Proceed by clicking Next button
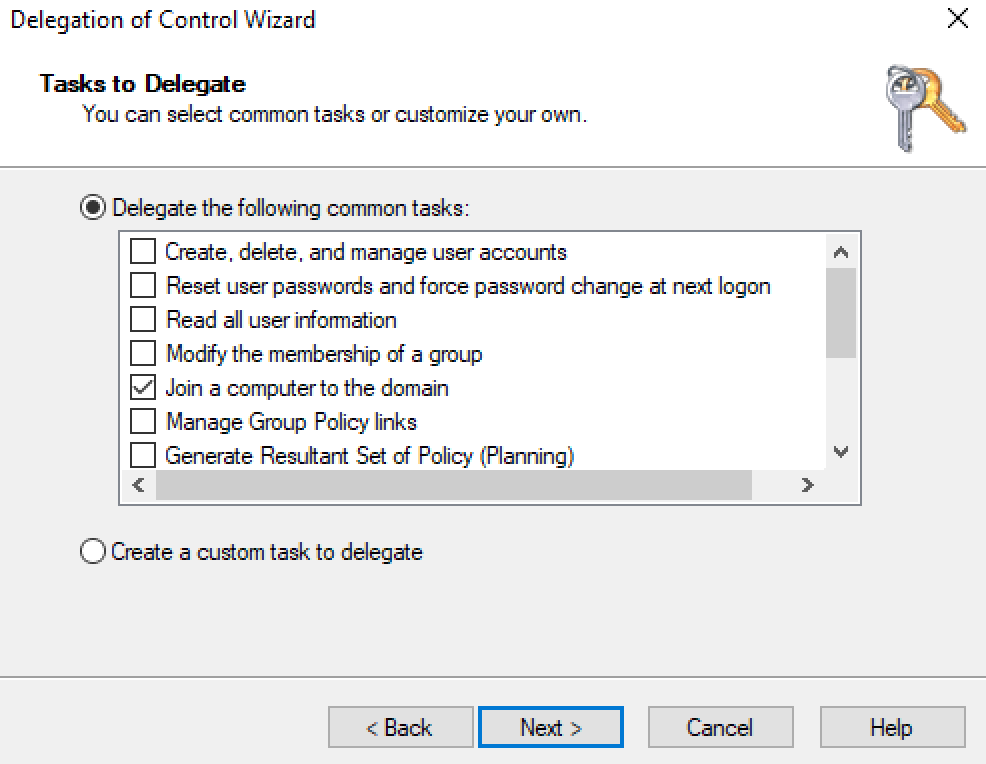 550,727
